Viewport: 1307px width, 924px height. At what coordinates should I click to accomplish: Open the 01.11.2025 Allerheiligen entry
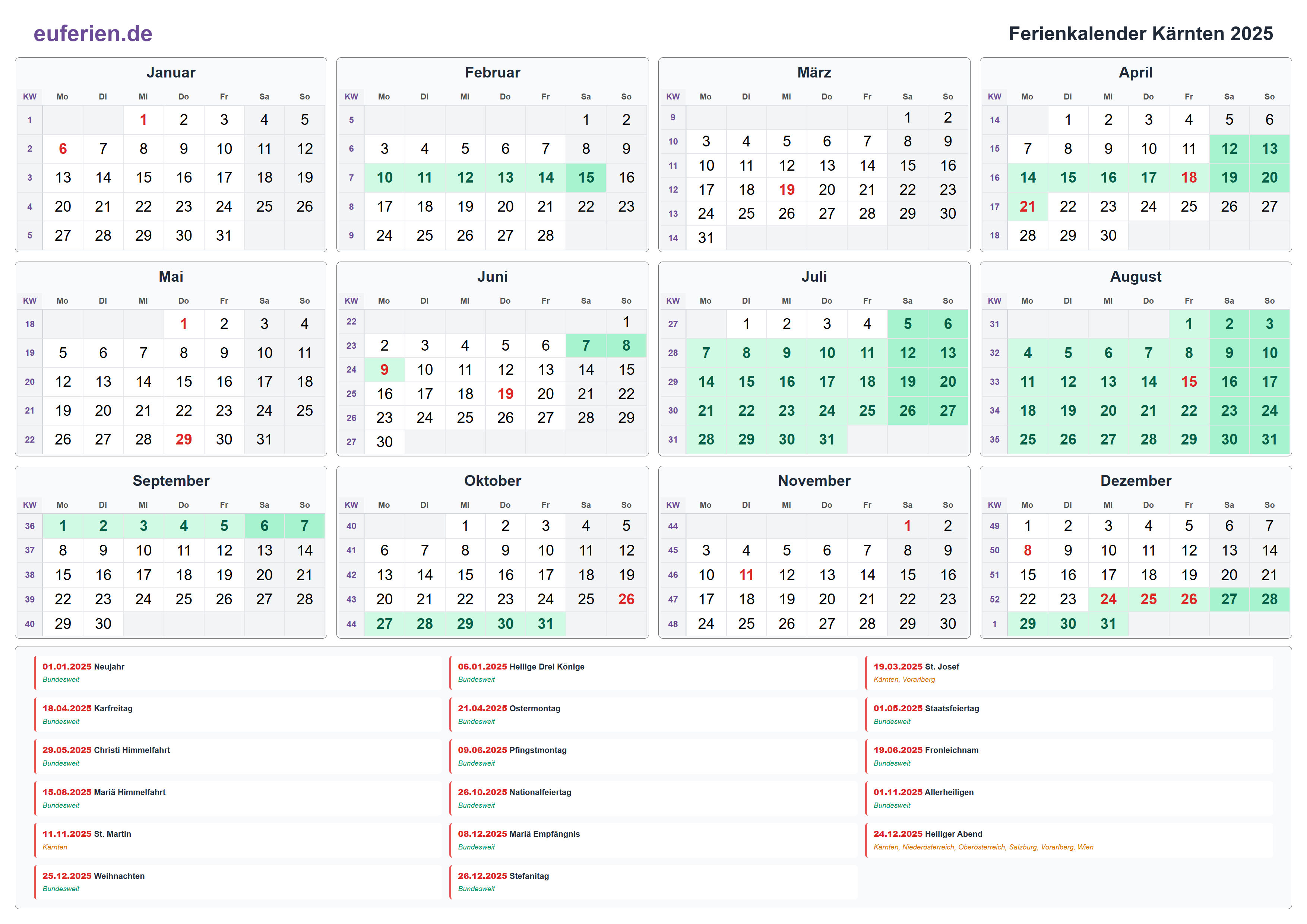tap(1069, 798)
